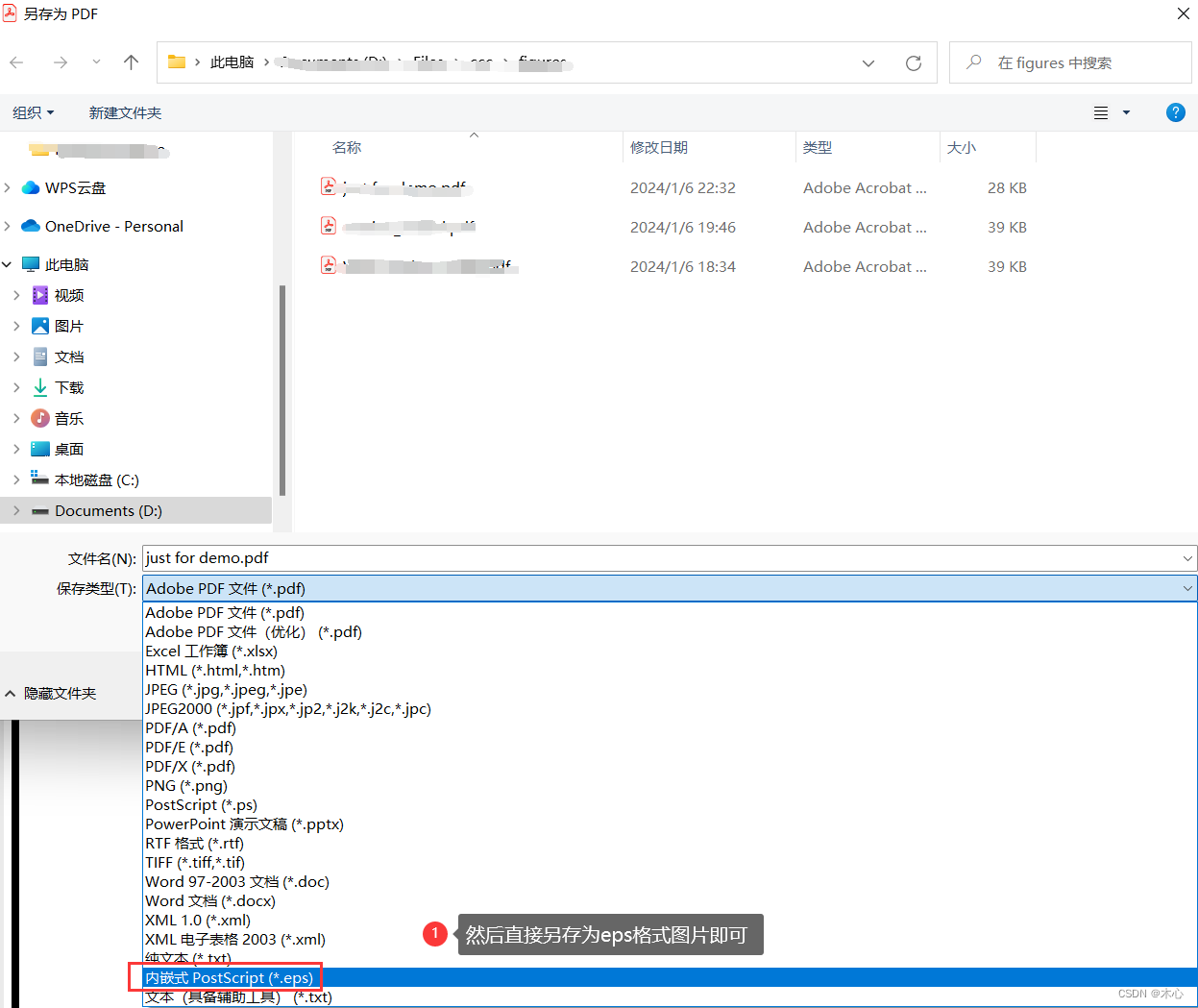Click the sidebar vertical scrollbar

coord(281,389)
